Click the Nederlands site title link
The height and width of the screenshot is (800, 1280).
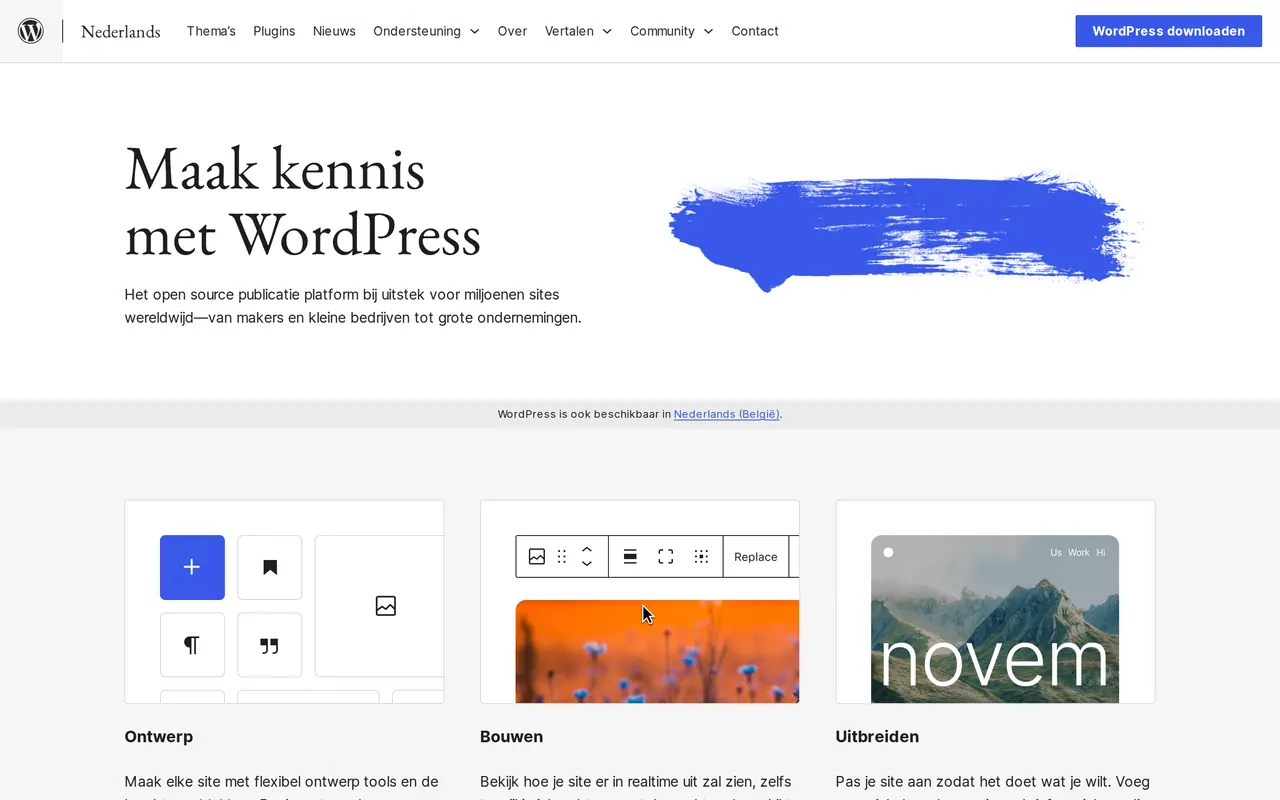[121, 31]
